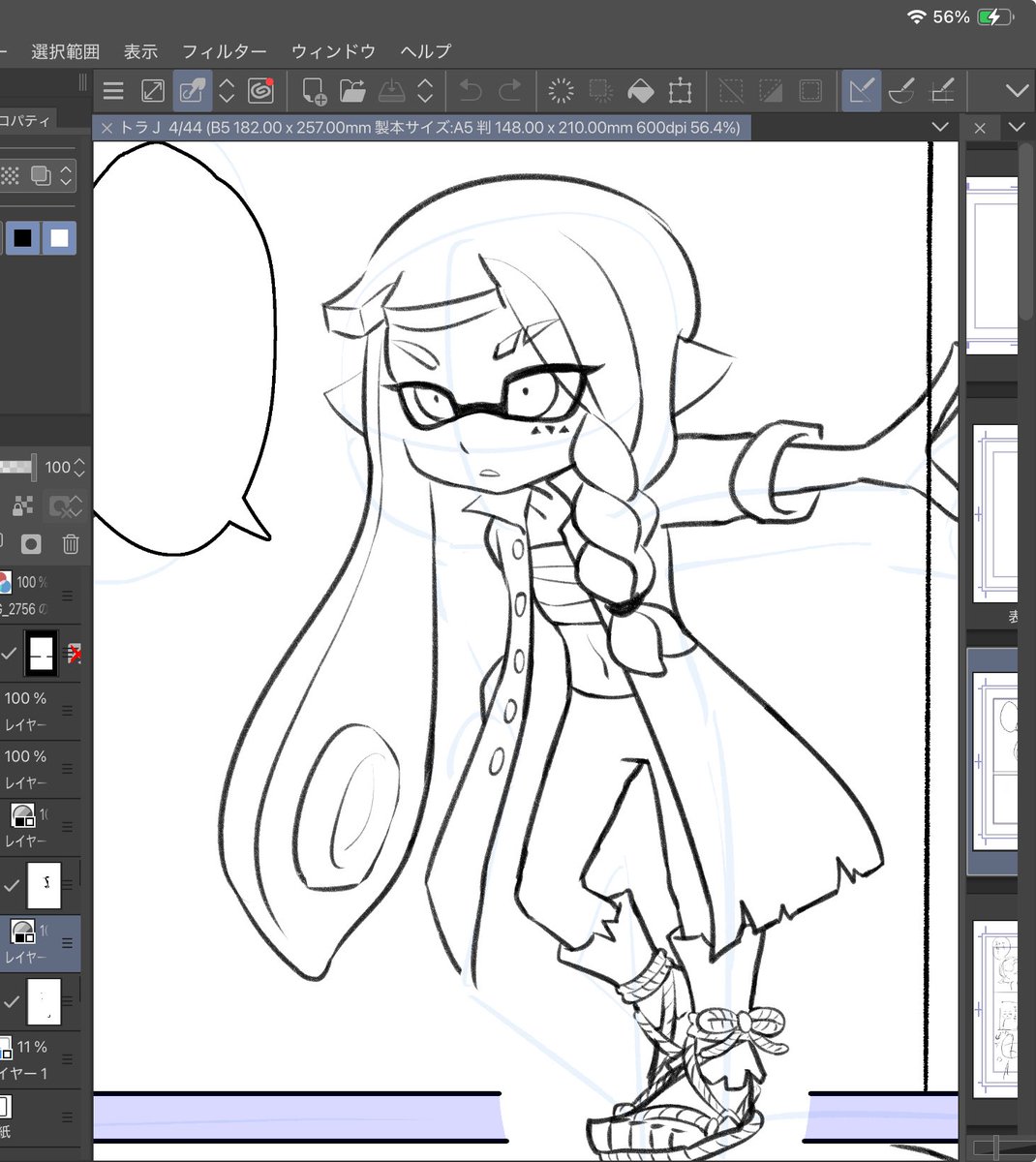Viewport: 1036px width, 1162px height.
Task: Select the red-X masked layer thumbnail
Action: pos(42,654)
